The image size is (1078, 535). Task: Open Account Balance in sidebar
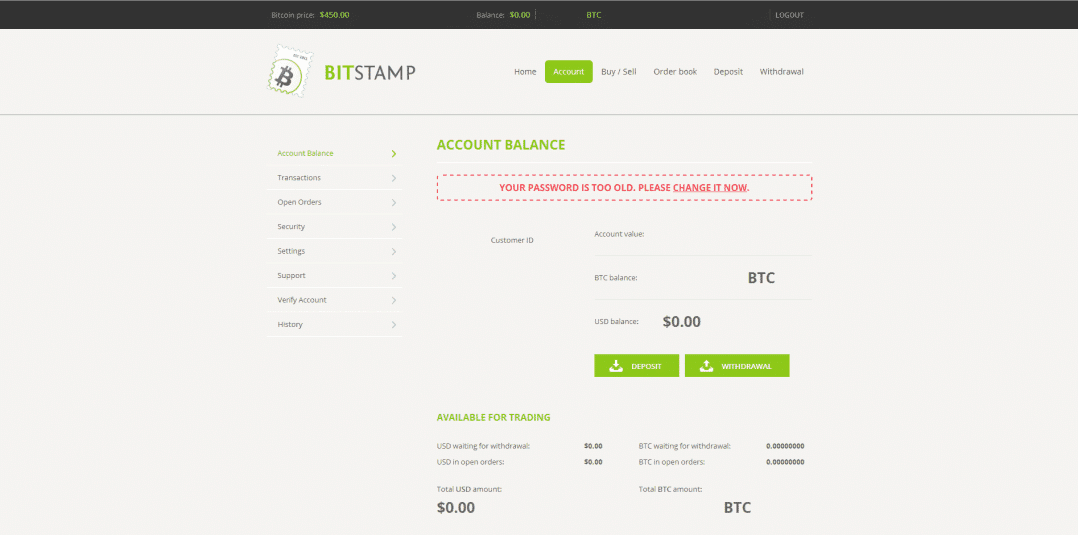point(333,153)
